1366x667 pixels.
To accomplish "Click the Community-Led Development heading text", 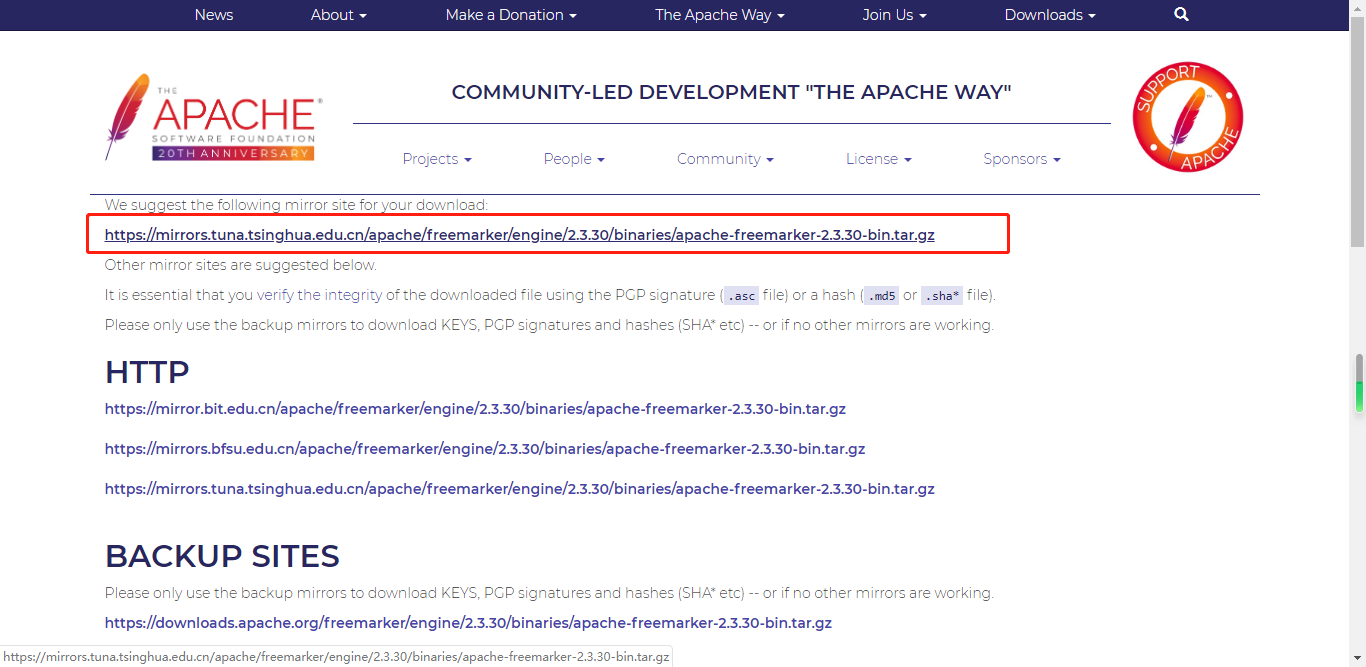I will 731,92.
